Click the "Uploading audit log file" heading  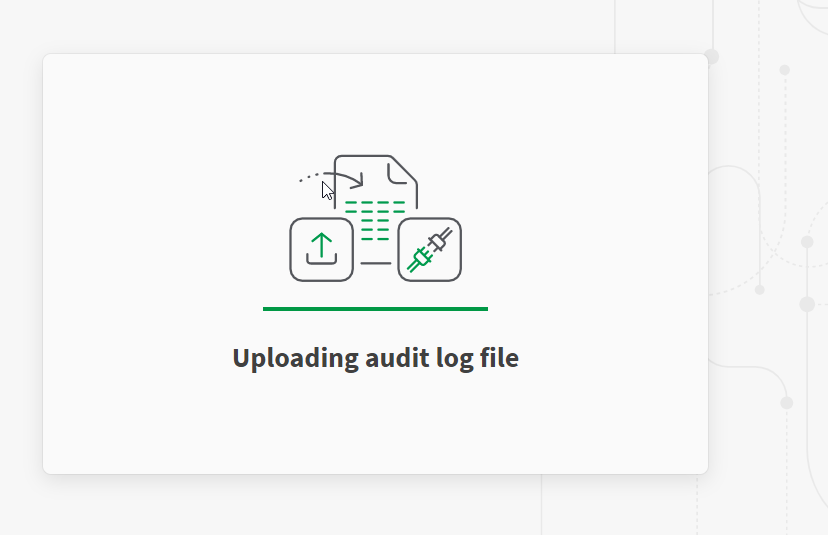(x=375, y=359)
